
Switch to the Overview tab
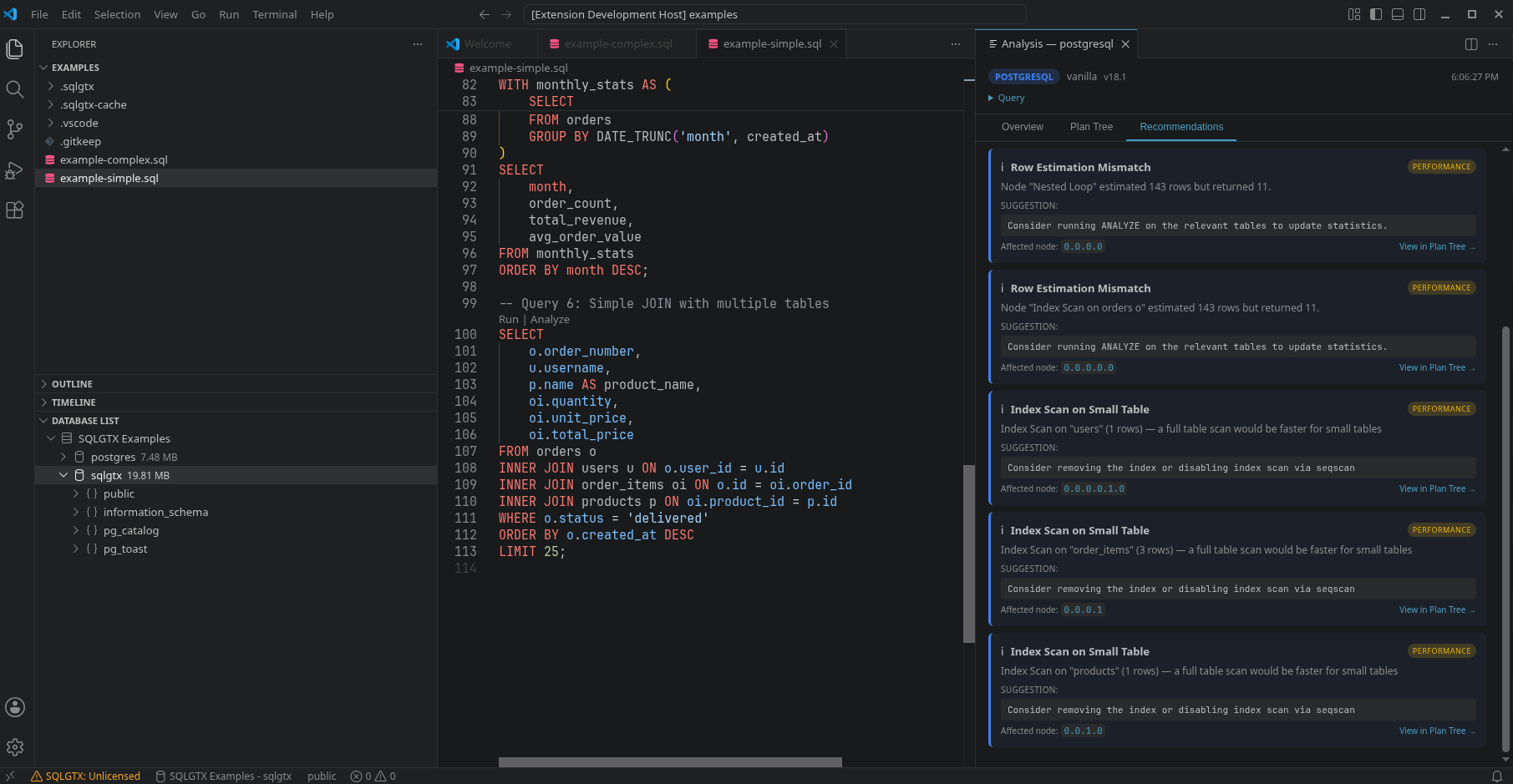click(x=1023, y=127)
